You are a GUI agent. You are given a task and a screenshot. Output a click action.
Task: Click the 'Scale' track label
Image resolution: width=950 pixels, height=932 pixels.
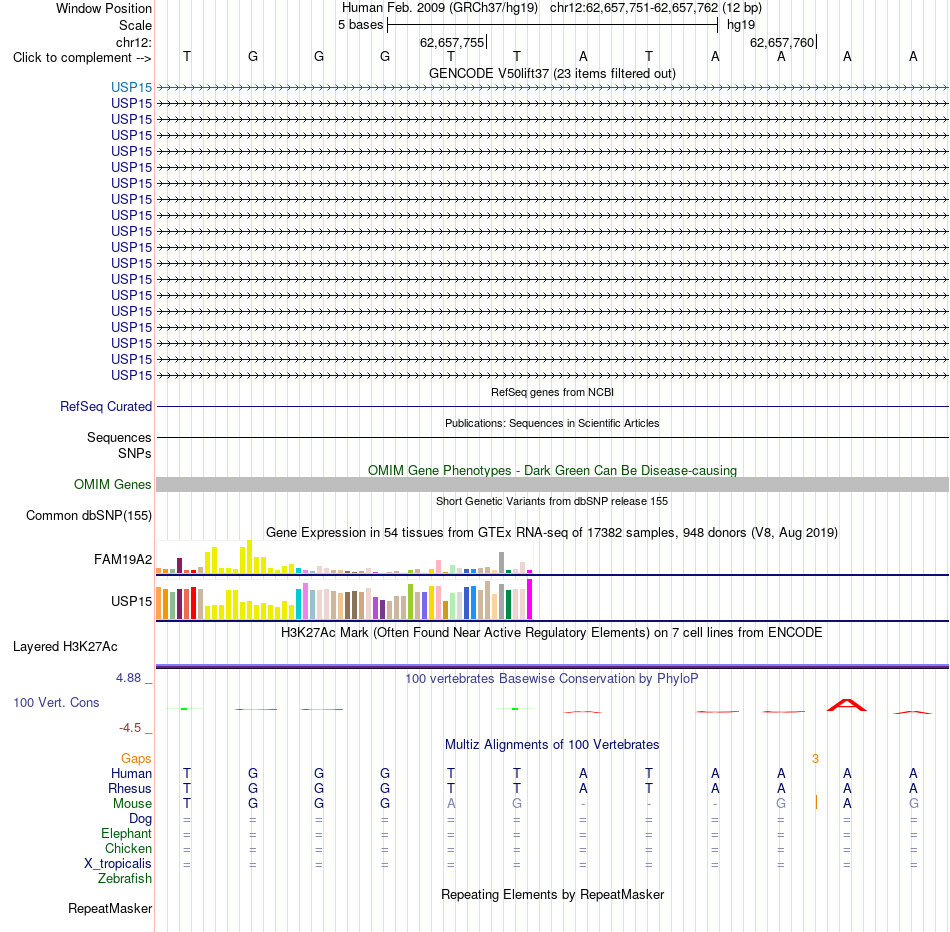coord(135,25)
